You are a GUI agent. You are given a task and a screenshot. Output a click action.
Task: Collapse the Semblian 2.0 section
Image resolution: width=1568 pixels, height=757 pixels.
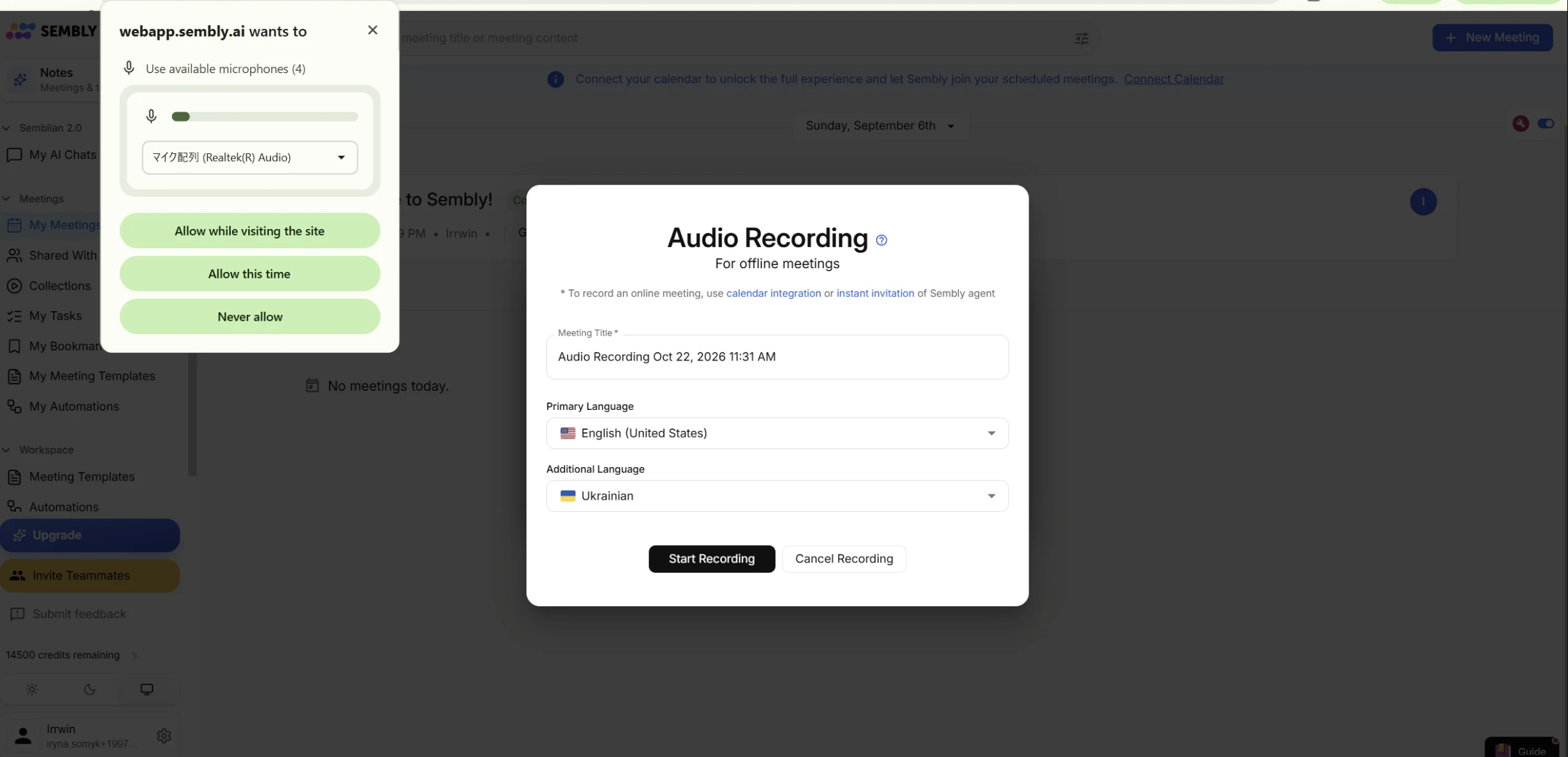6,128
